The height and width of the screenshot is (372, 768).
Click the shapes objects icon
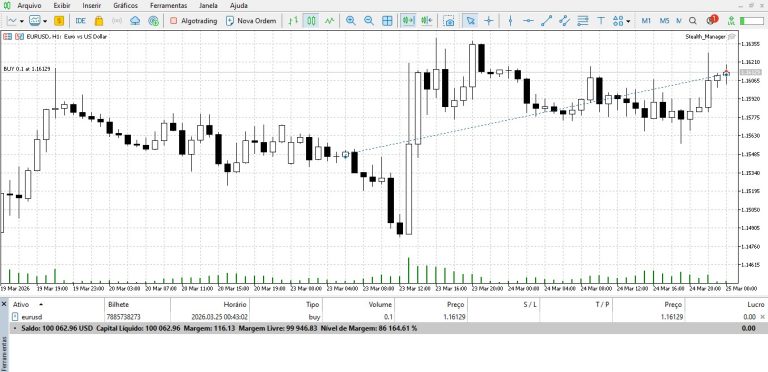617,21
